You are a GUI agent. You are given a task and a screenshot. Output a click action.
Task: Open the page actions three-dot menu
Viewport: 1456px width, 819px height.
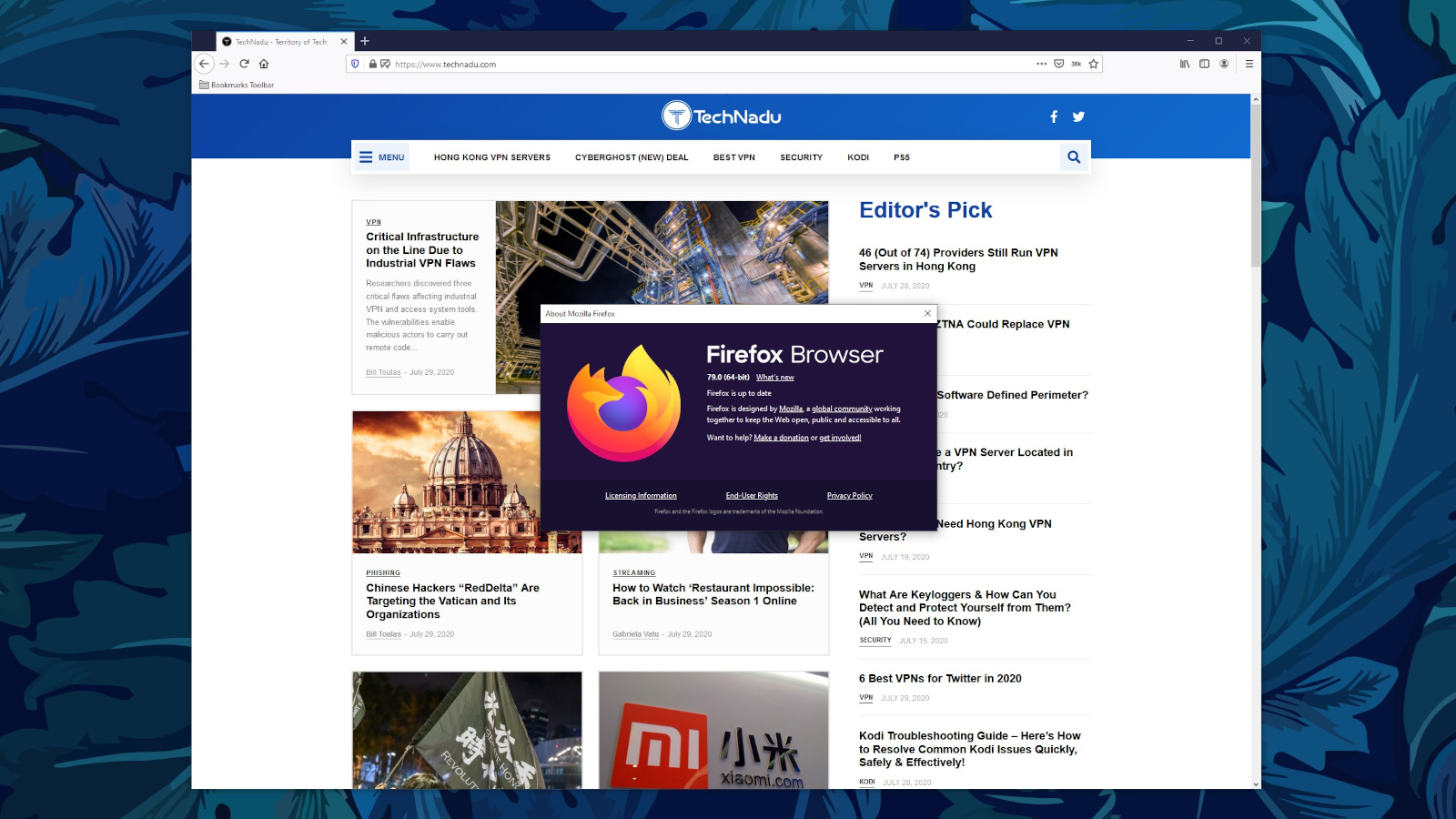1041,64
